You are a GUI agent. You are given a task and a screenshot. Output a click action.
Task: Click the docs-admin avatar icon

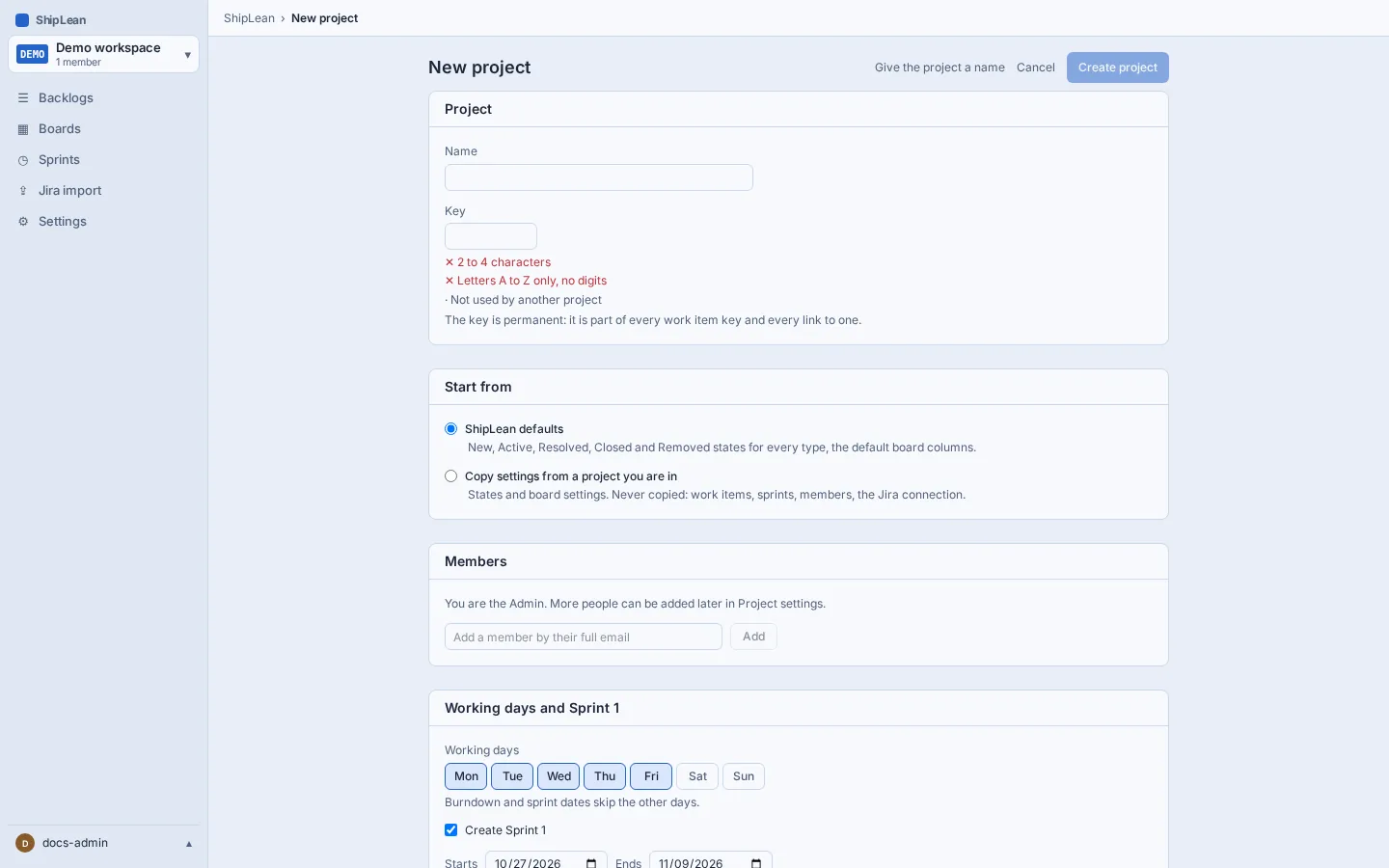(x=25, y=843)
